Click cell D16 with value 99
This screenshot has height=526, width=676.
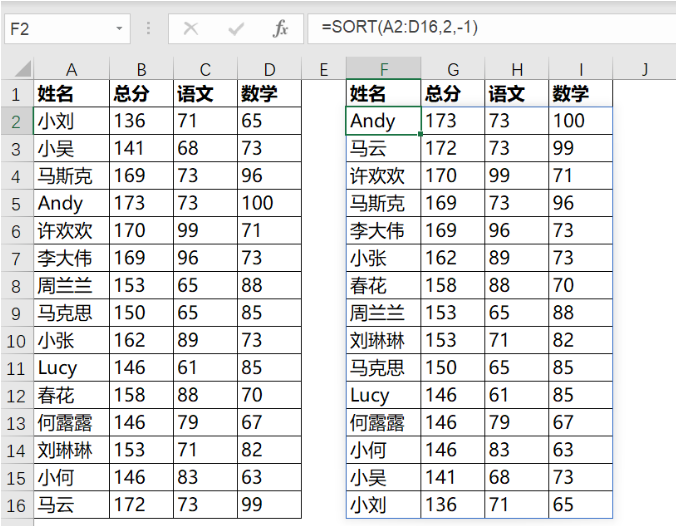[269, 505]
